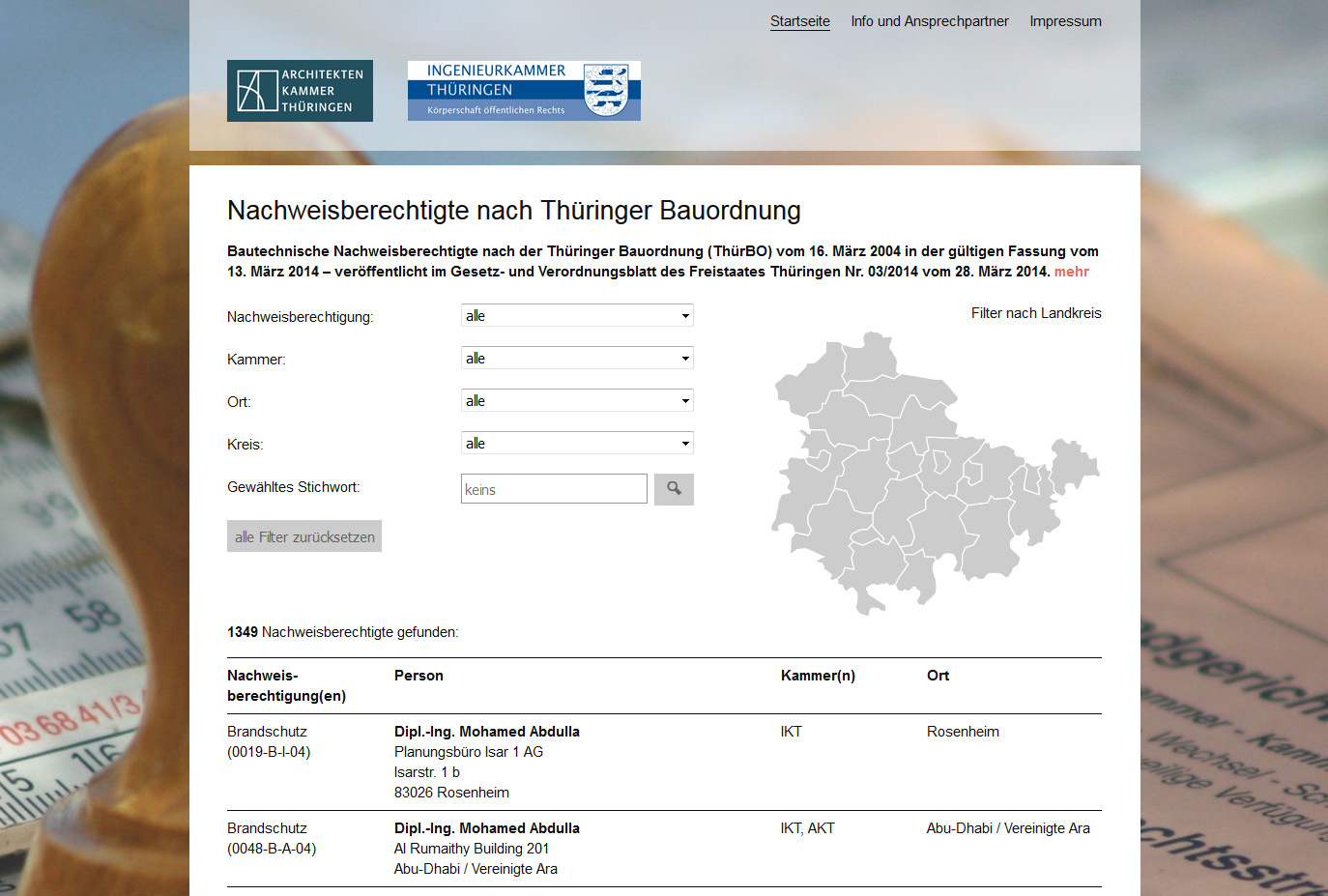Screen dimensions: 1328x896
Task: Go to Startseite in top navigation
Action: pos(799,21)
